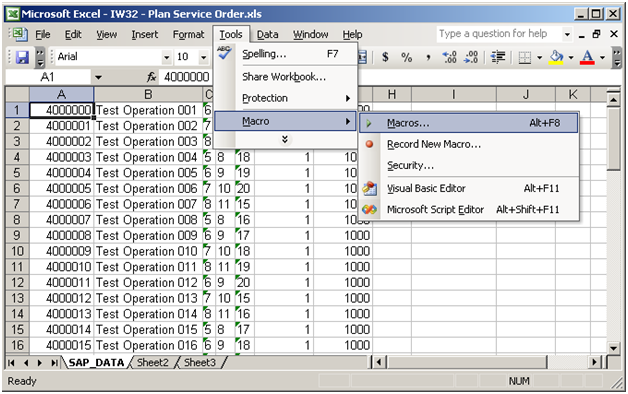Viewport: 628px width, 394px height.
Task: Open the Font size dropdown
Action: pyautogui.click(x=203, y=57)
